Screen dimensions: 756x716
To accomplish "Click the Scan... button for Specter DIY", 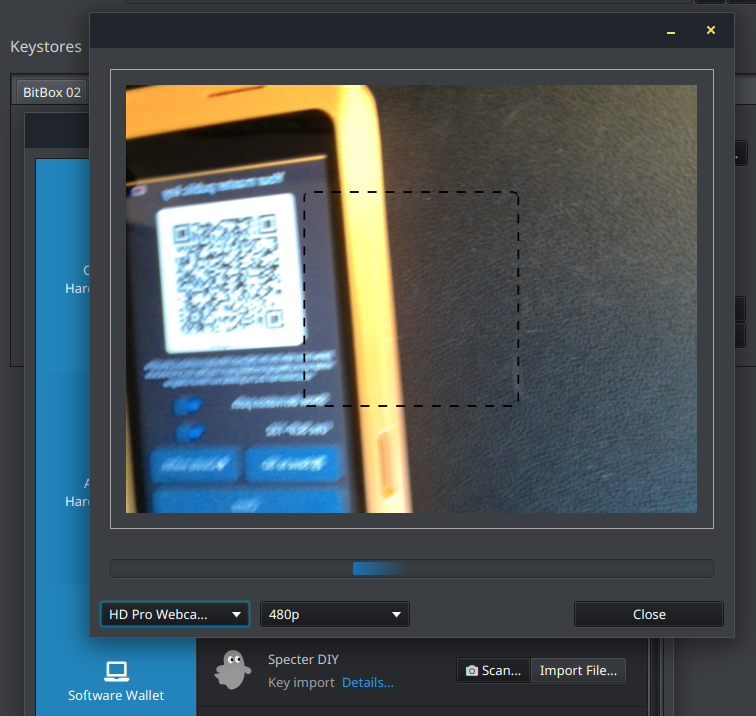I will [x=493, y=670].
